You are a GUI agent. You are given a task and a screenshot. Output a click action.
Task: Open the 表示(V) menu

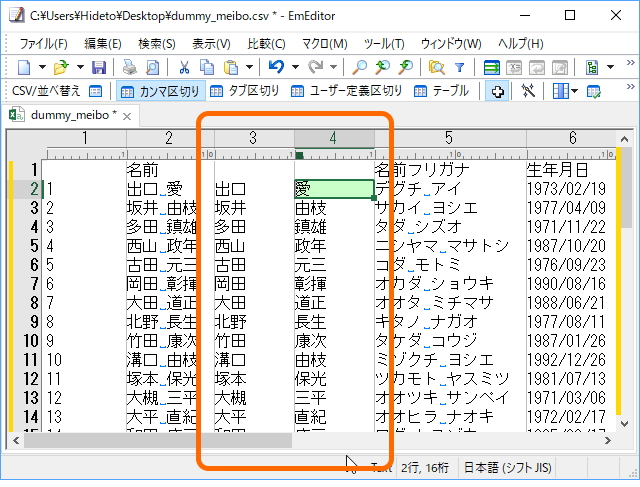[211, 44]
